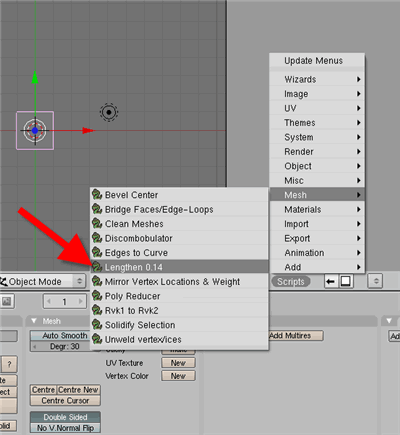400x435 pixels.
Task: Click the Centre button
Action: 43,390
